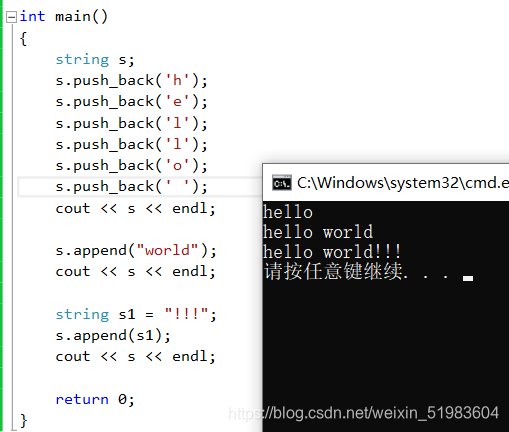This screenshot has width=509, height=432.
Task: Click the string s1 = "!!!" line
Action: [136, 314]
